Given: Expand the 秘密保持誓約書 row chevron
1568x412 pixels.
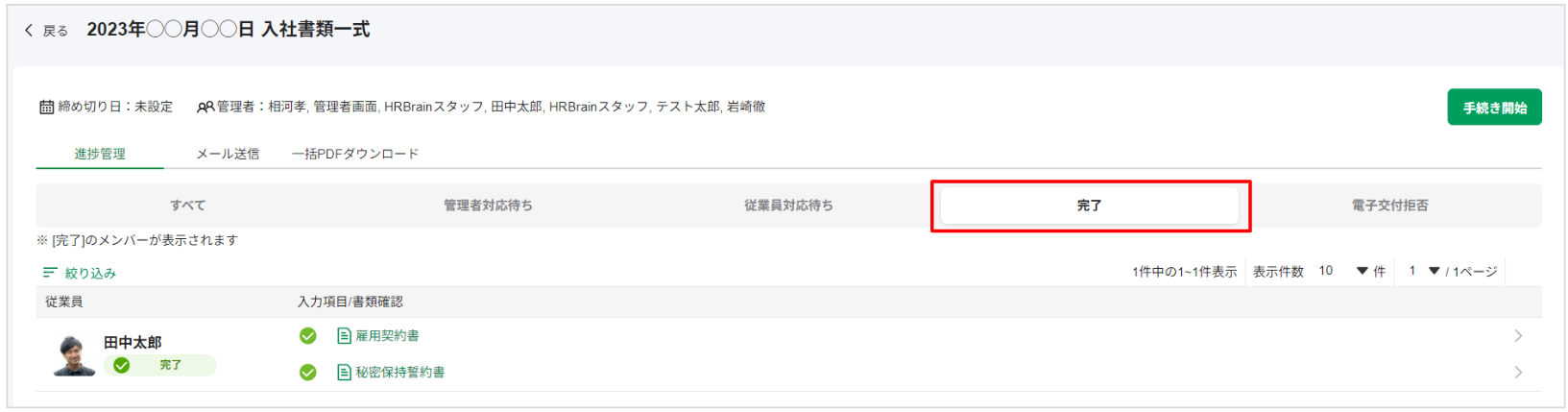Looking at the screenshot, I should (1518, 373).
